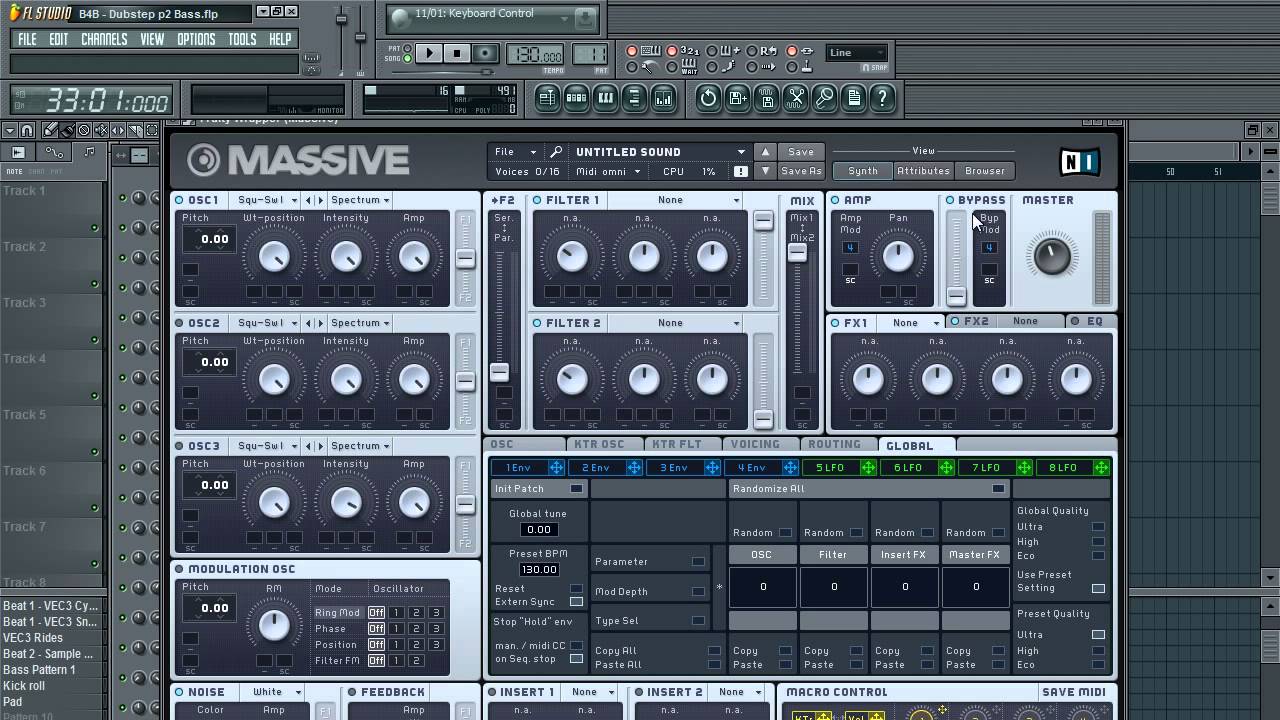This screenshot has height=720, width=1280.
Task: Open the TOOLS menu
Action: (x=242, y=39)
